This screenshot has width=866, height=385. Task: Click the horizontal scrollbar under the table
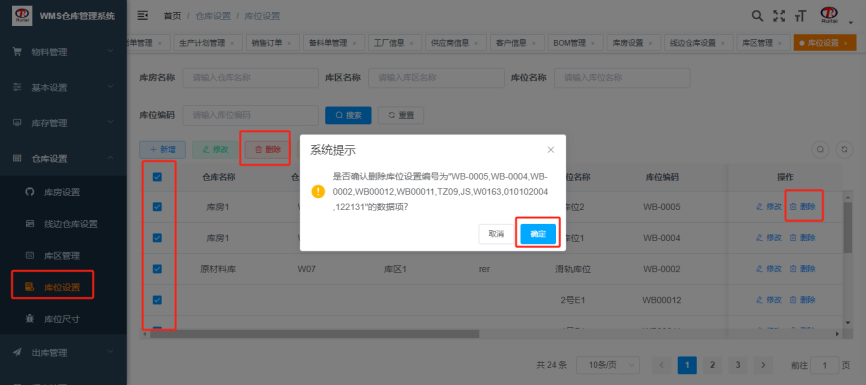point(313,334)
